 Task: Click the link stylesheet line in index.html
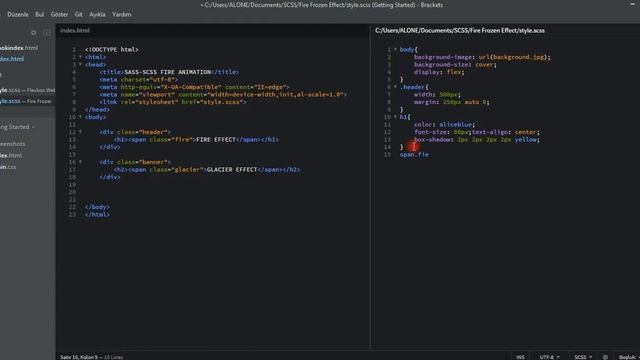[x=173, y=102]
